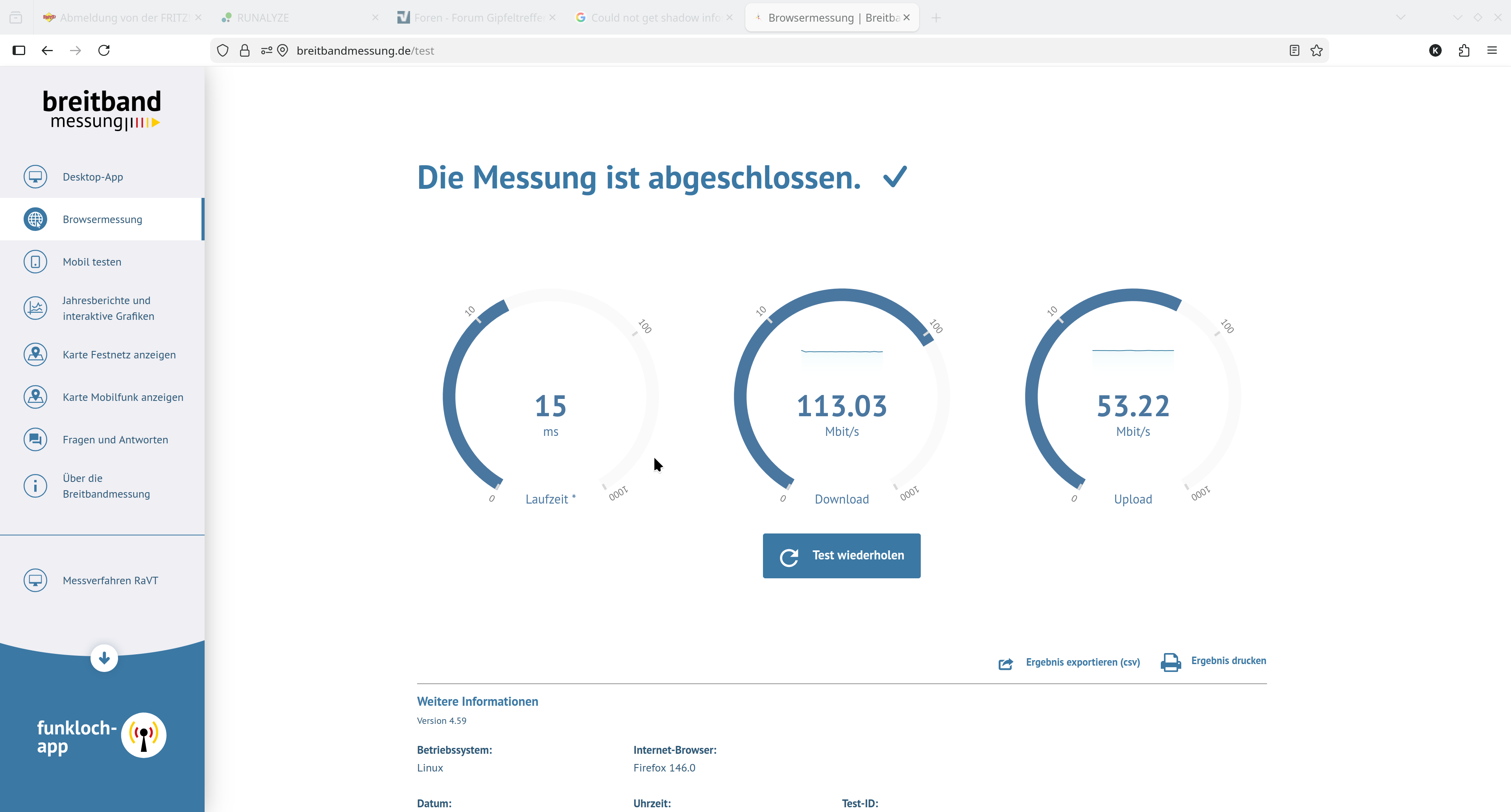Click the funkloch-app antenna logo

coord(144,735)
